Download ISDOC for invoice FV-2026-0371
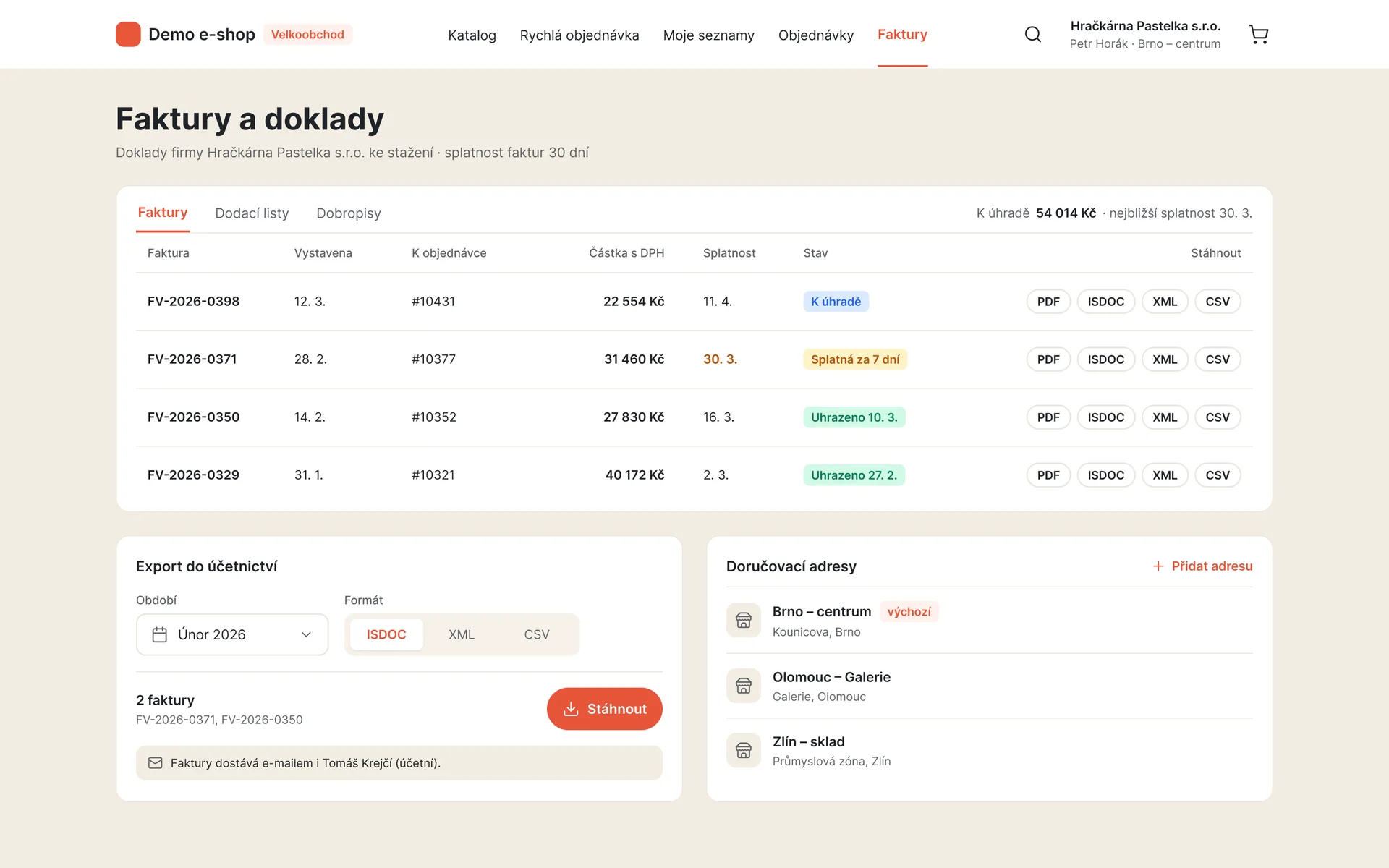 (1106, 359)
